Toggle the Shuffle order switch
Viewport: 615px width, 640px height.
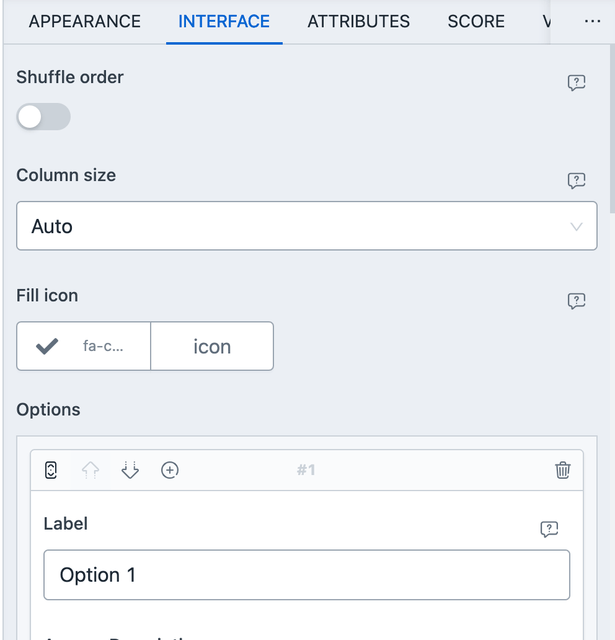click(x=43, y=117)
